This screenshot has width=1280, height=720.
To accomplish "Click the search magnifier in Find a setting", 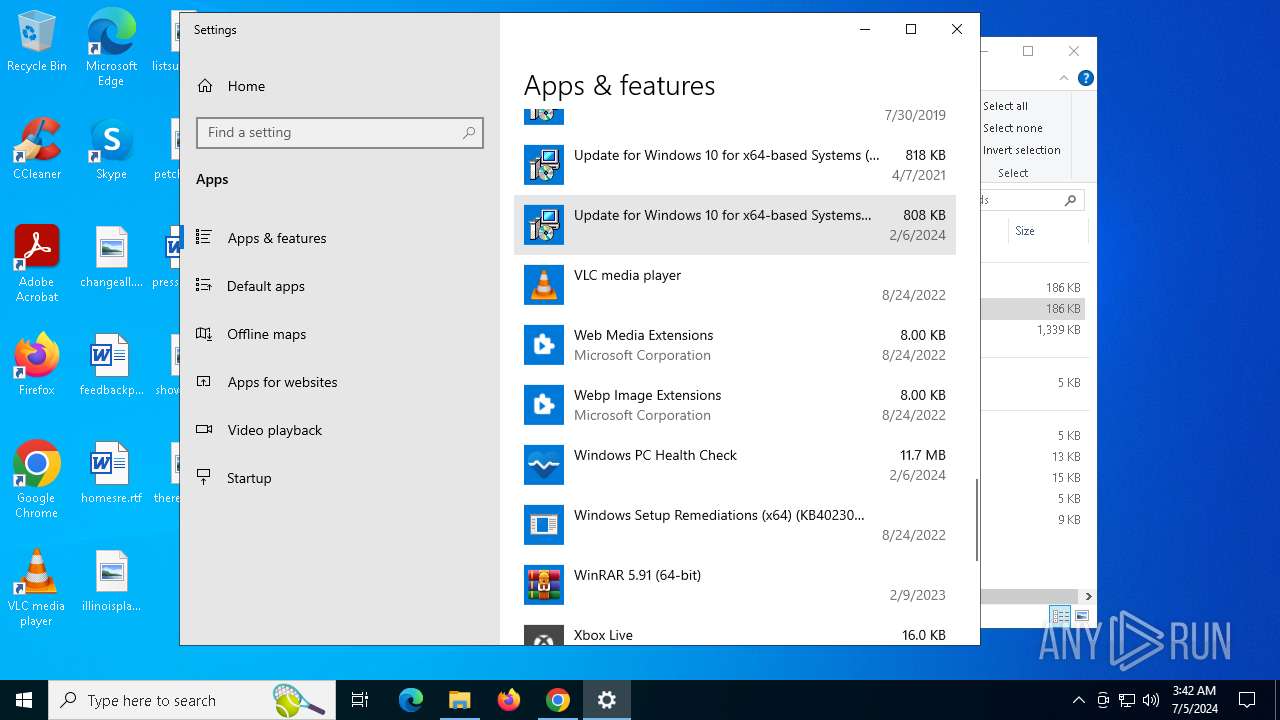I will pyautogui.click(x=469, y=133).
